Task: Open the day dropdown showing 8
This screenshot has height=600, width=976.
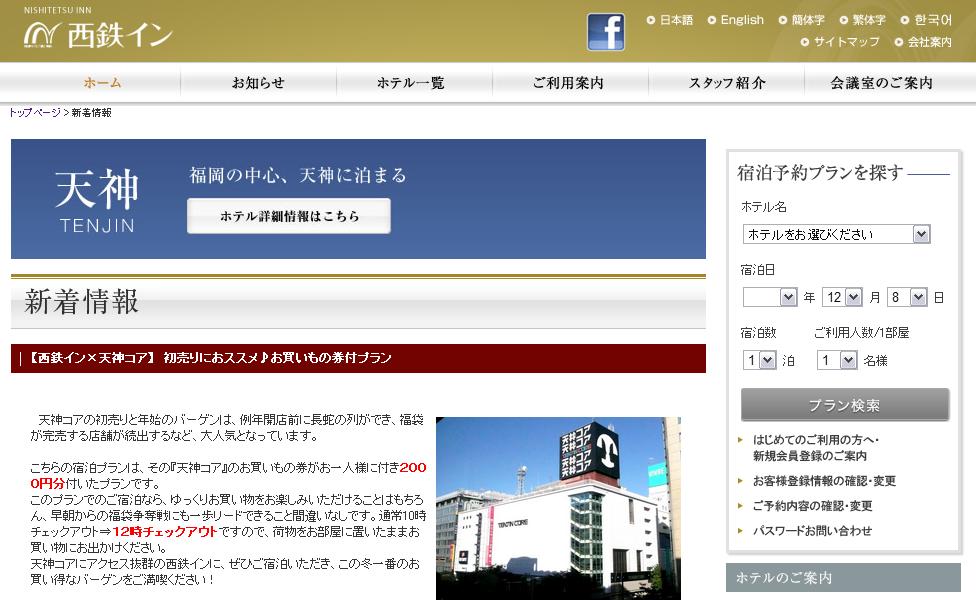Action: 908,298
